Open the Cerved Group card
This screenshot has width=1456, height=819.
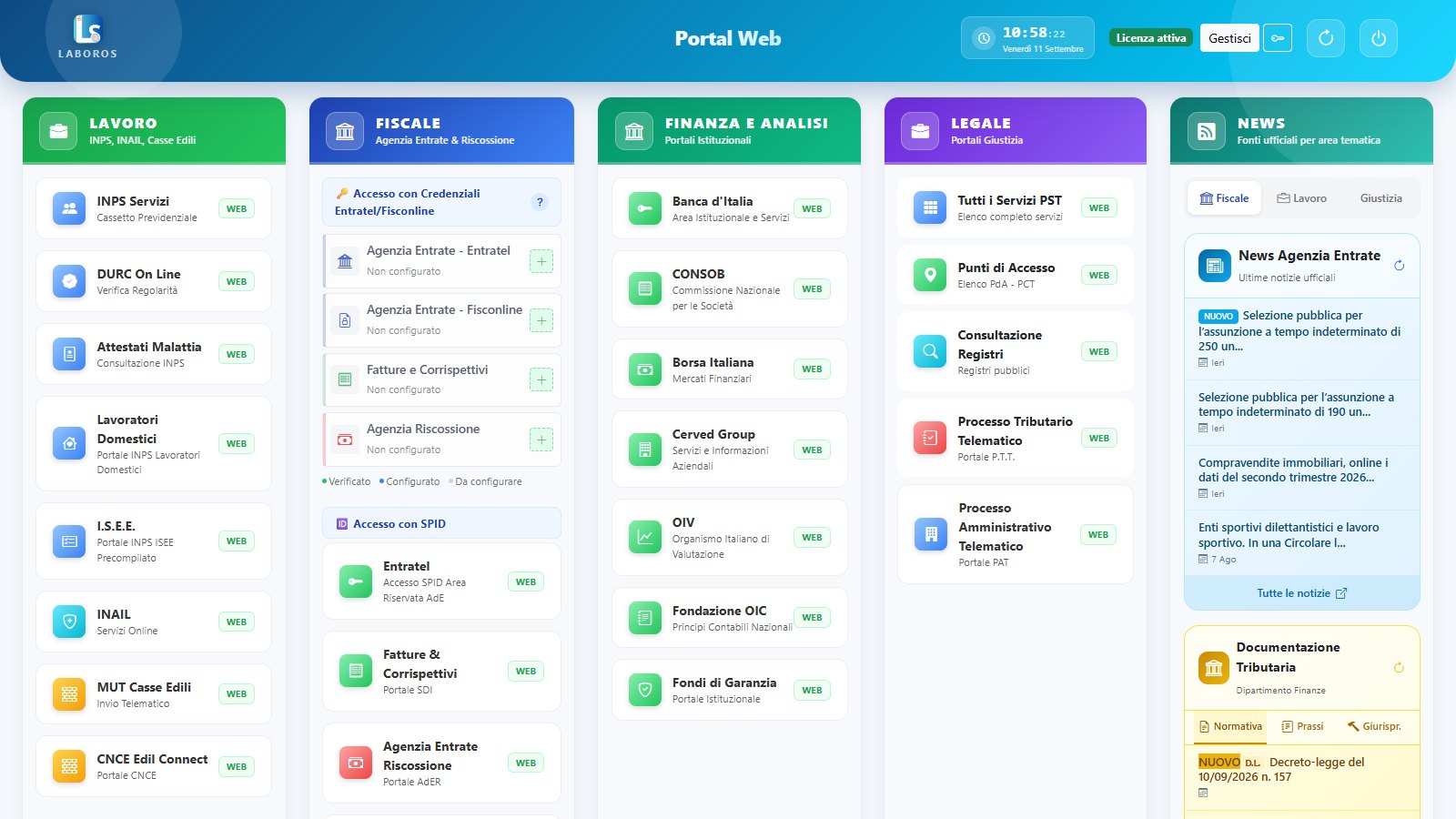pyautogui.click(x=730, y=450)
